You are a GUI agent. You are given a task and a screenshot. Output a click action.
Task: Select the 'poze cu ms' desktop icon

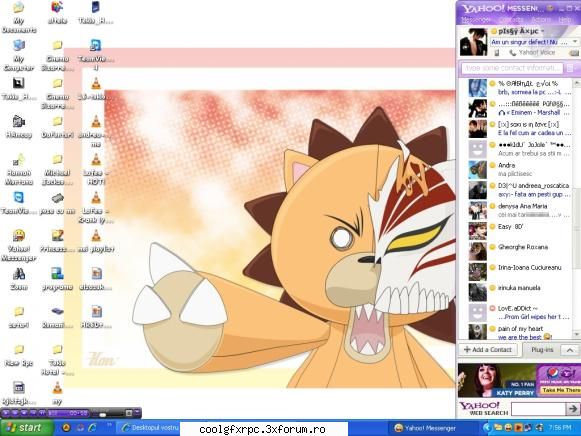pos(57,203)
